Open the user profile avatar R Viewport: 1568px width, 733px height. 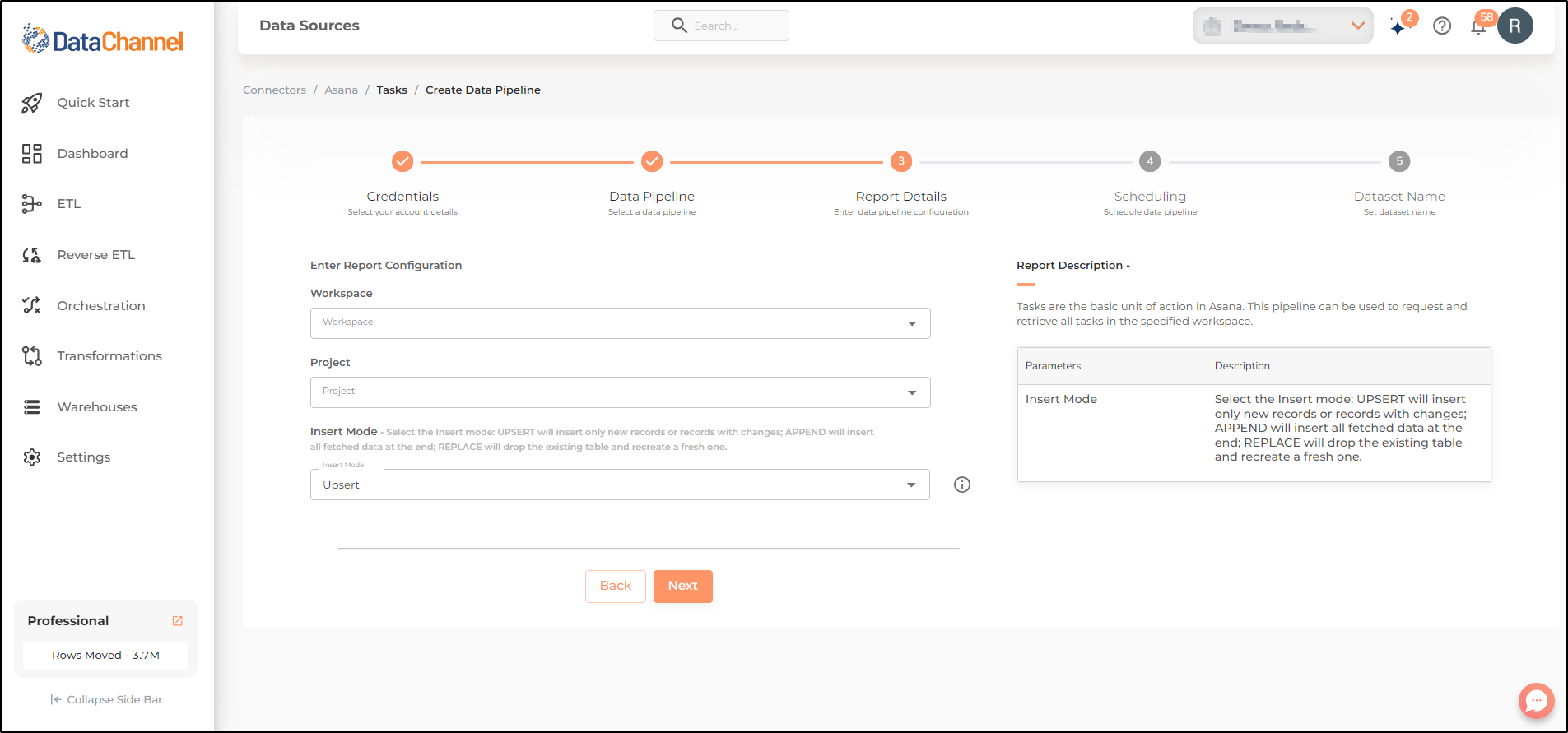[1515, 26]
